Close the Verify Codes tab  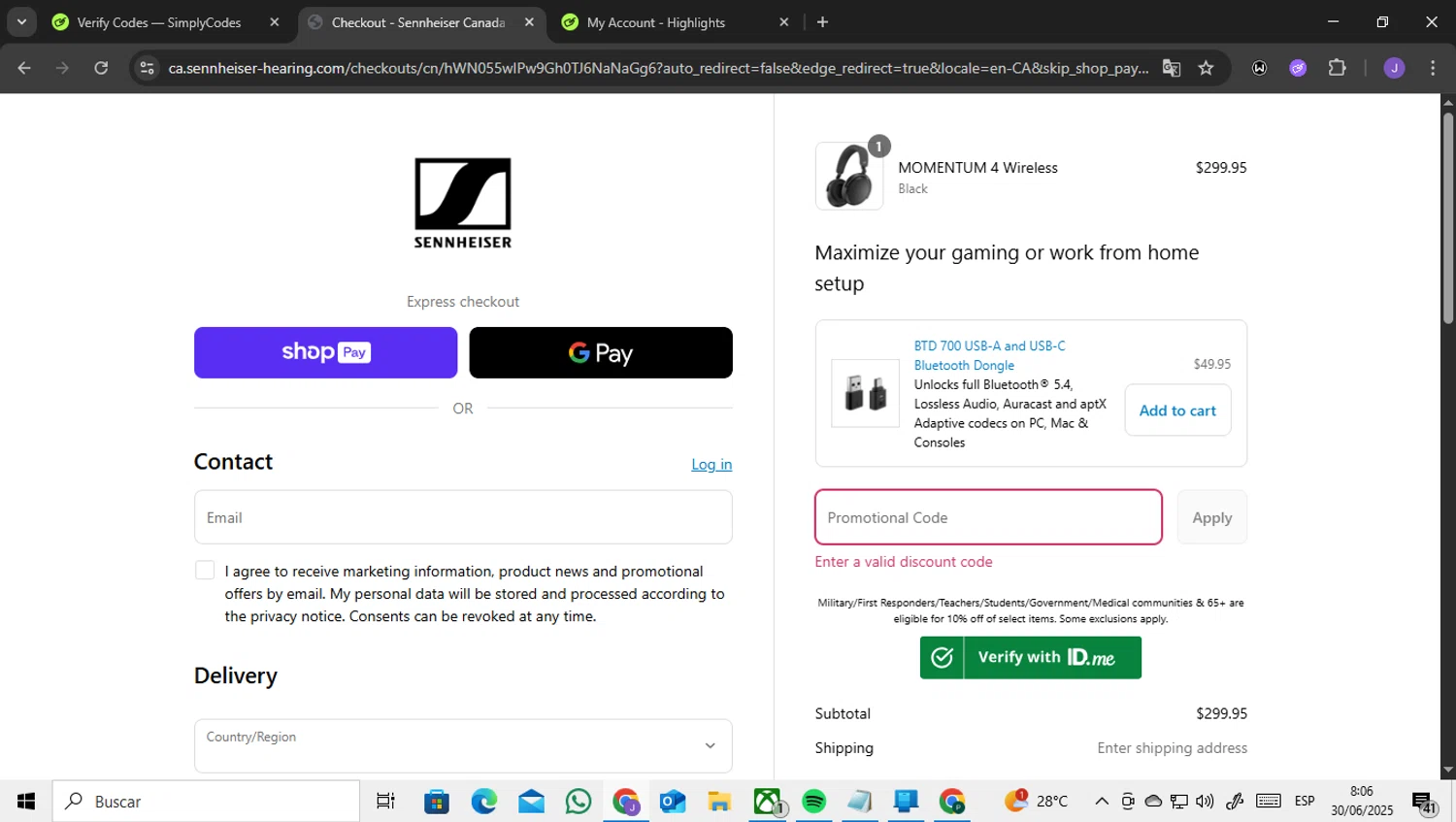275,22
